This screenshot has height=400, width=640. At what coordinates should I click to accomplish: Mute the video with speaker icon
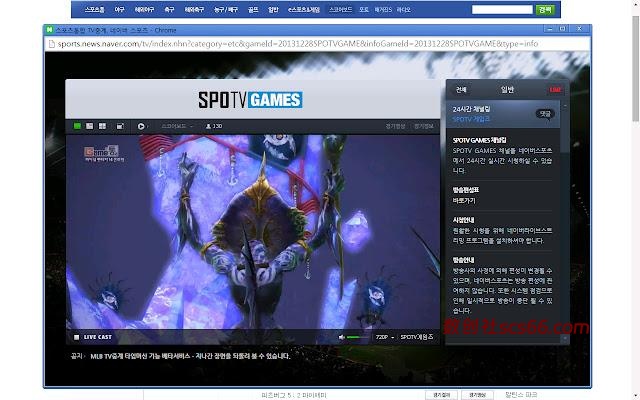pos(340,337)
